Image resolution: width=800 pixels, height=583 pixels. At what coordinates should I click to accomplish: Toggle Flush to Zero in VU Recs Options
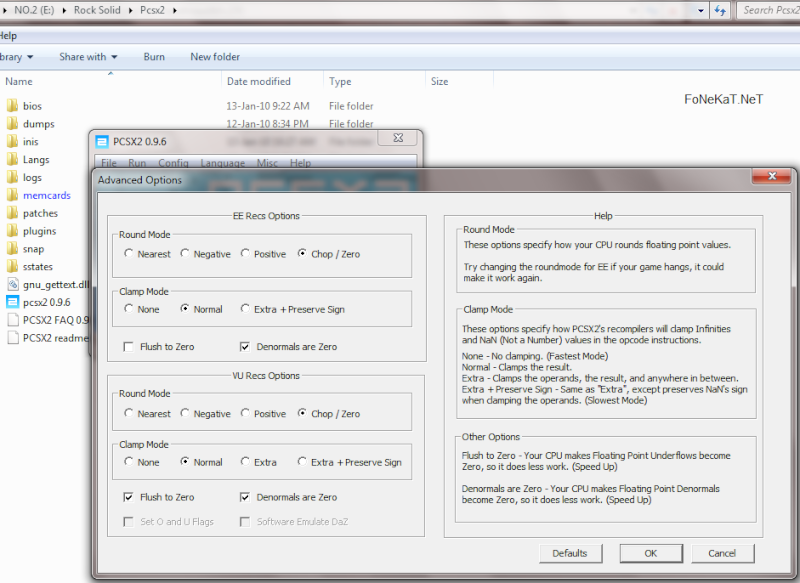pyautogui.click(x=129, y=497)
